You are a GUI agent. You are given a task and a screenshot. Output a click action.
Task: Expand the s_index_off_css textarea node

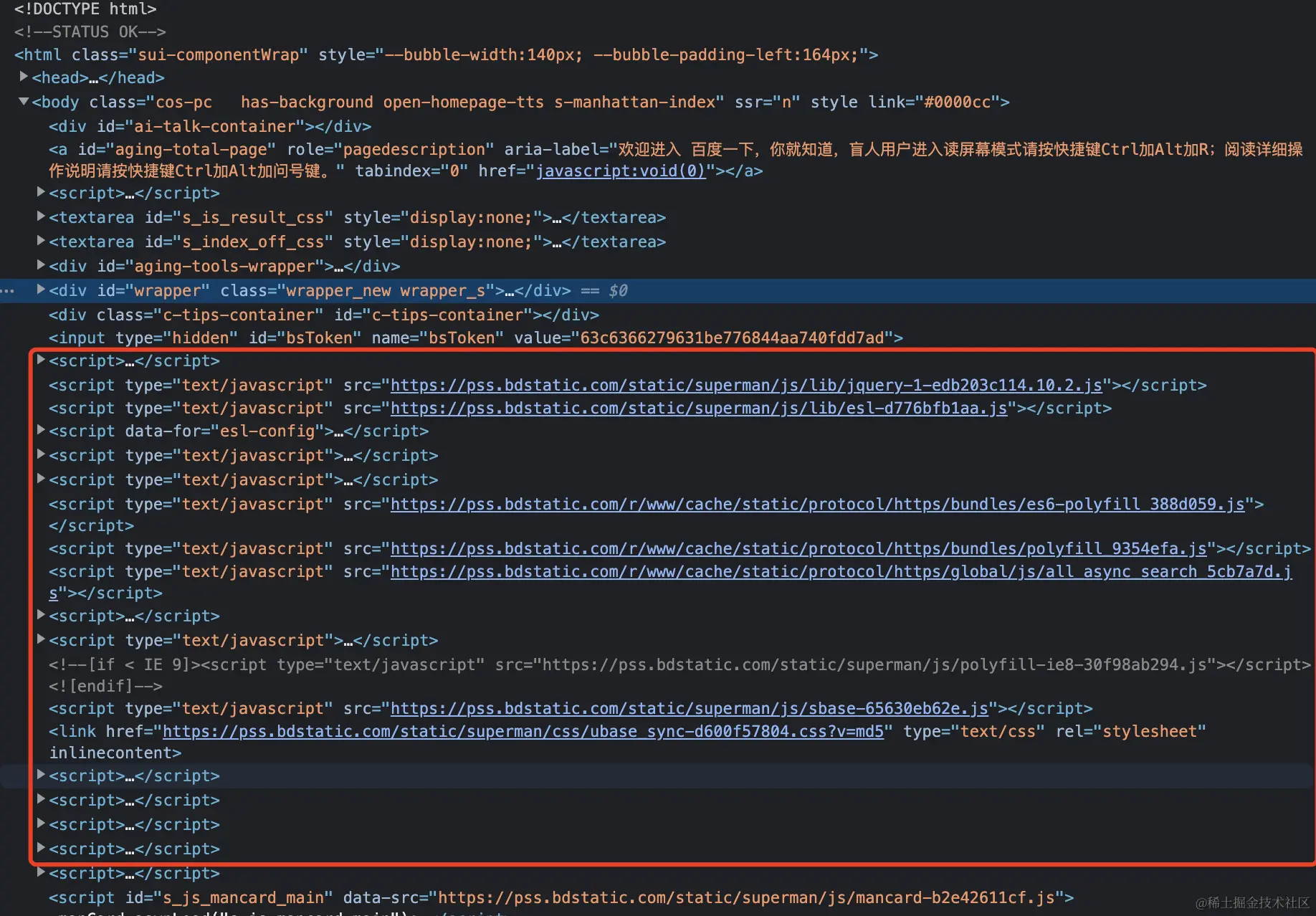coord(41,241)
